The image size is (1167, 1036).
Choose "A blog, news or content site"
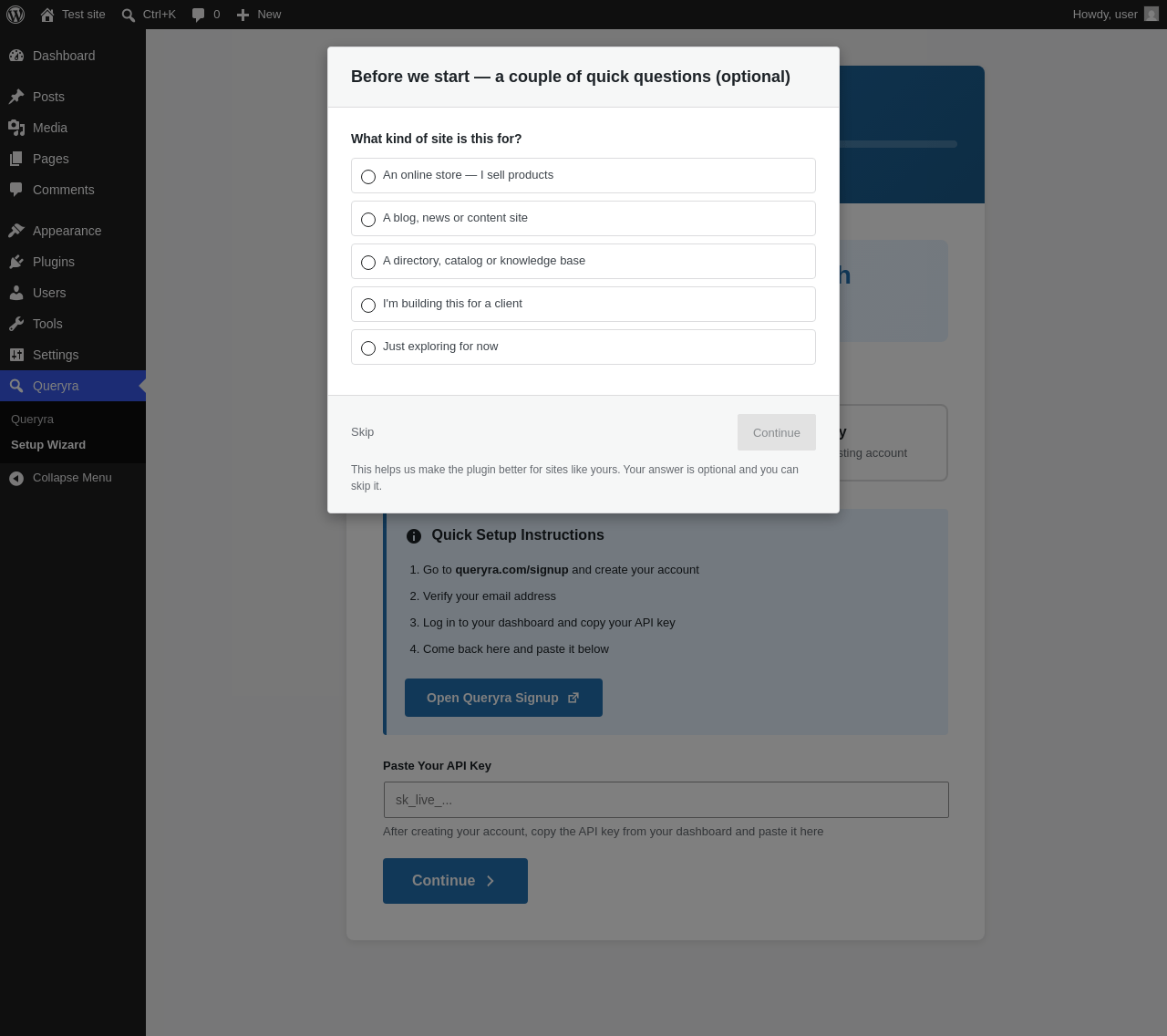pos(583,219)
